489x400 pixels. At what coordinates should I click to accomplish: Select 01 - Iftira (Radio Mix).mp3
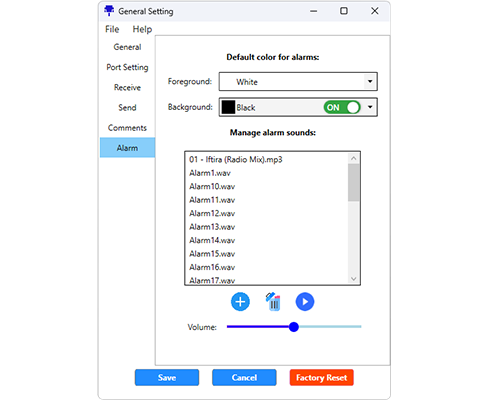point(266,159)
